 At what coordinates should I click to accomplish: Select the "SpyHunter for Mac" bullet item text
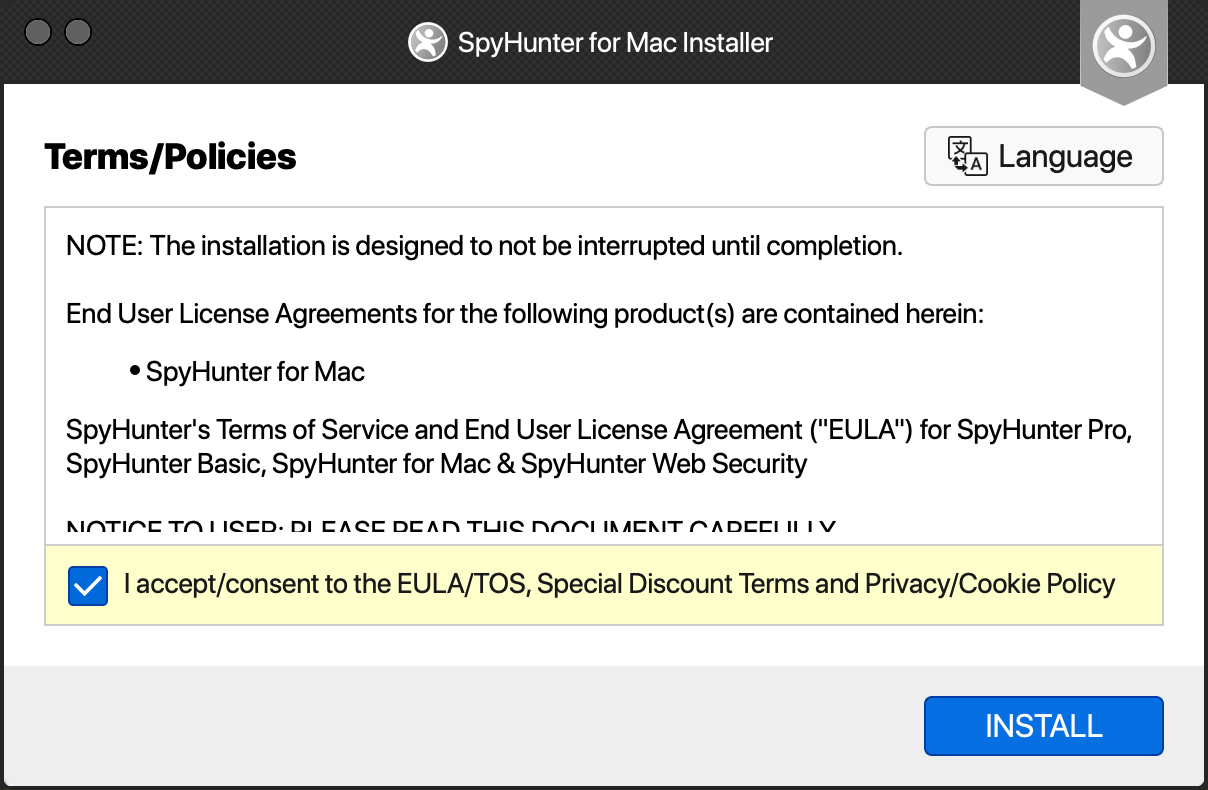(255, 372)
